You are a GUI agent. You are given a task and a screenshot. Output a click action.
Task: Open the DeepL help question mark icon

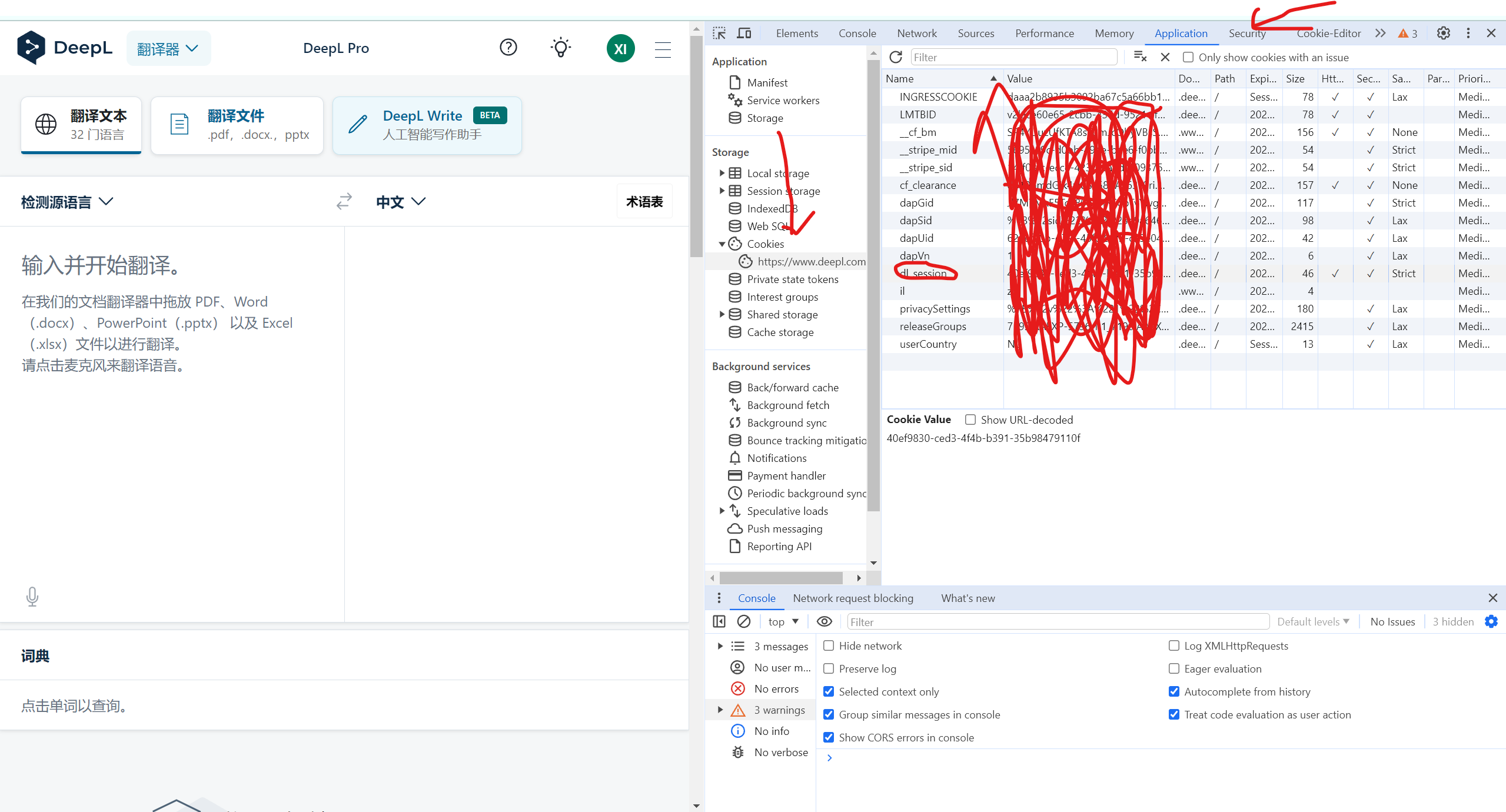507,48
